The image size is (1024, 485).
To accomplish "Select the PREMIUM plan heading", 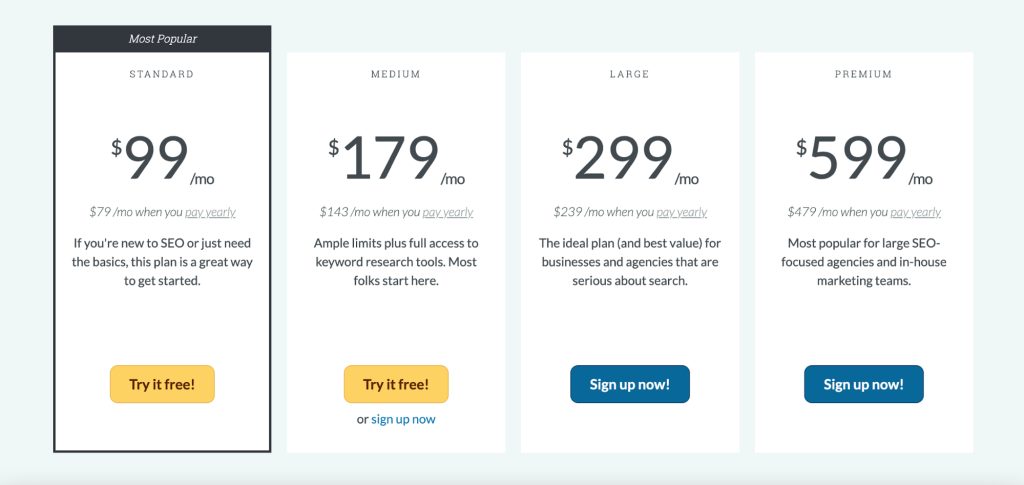I will coord(864,74).
